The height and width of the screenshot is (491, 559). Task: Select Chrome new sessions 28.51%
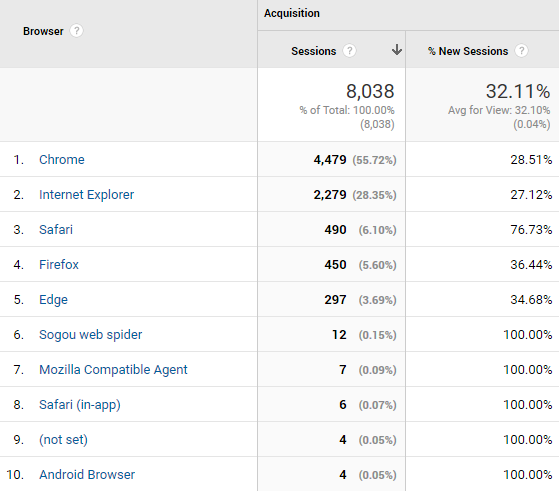(531, 159)
